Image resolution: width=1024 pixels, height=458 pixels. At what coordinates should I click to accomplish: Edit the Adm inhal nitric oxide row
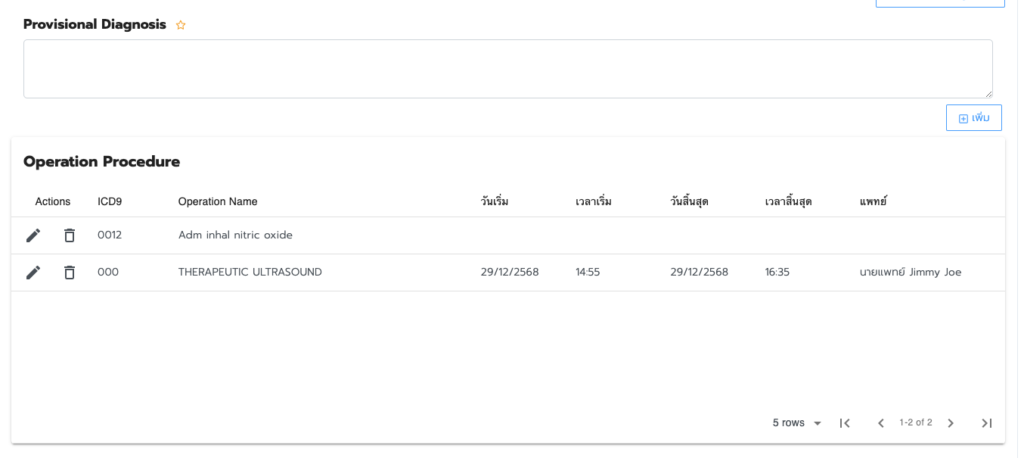pos(33,235)
